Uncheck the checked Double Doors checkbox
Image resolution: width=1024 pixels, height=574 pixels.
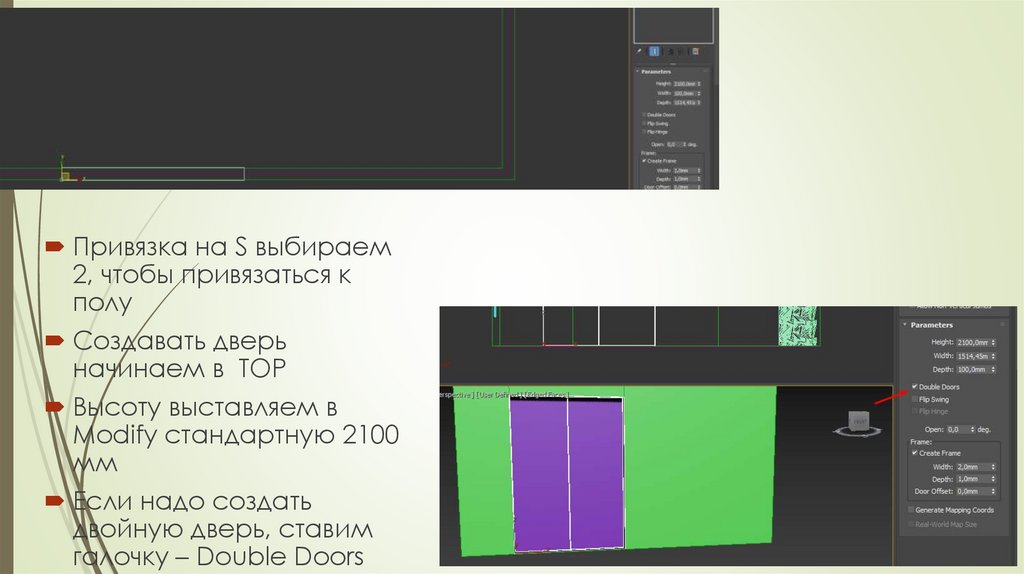point(914,387)
